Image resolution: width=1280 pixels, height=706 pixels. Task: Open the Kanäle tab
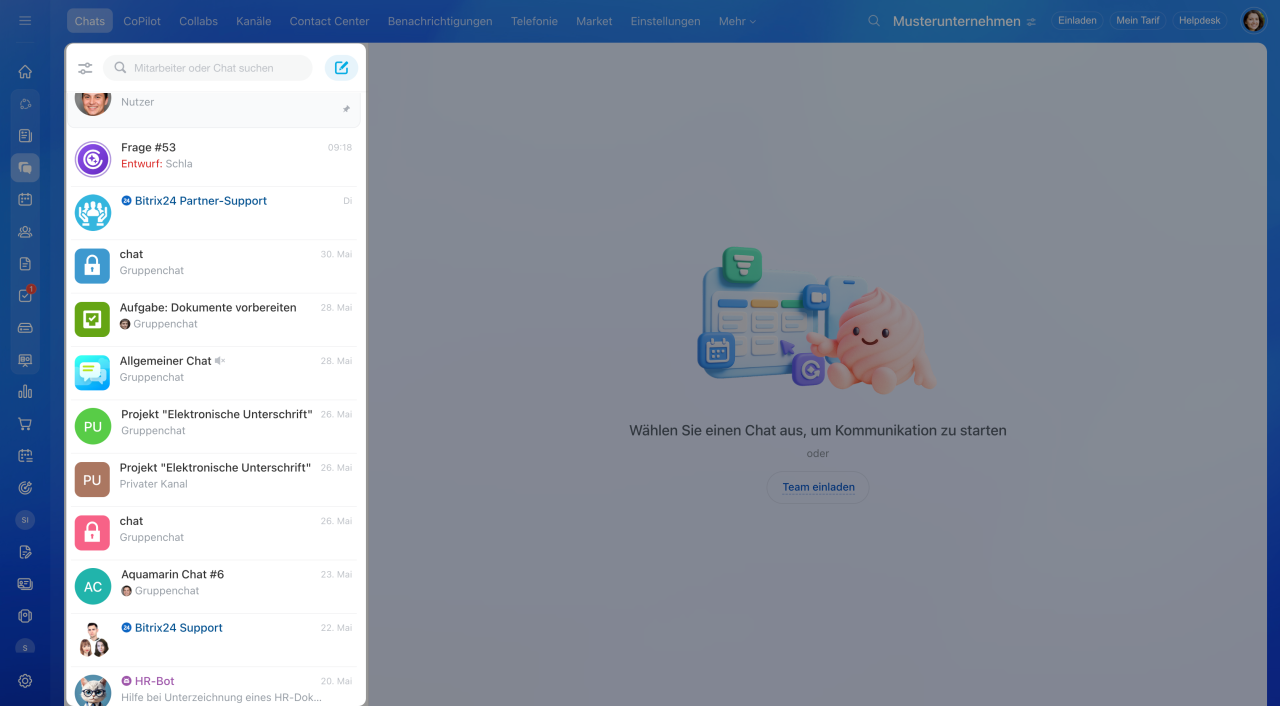pos(254,21)
